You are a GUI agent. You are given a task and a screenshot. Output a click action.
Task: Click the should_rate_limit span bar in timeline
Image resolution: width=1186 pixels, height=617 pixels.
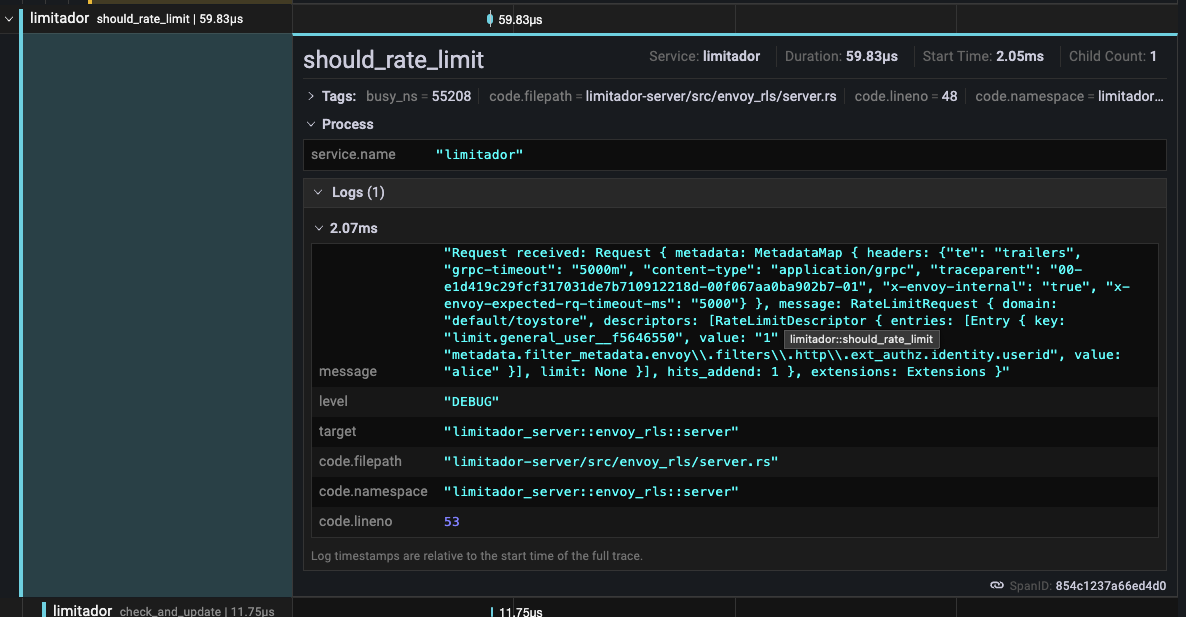pyautogui.click(x=489, y=18)
